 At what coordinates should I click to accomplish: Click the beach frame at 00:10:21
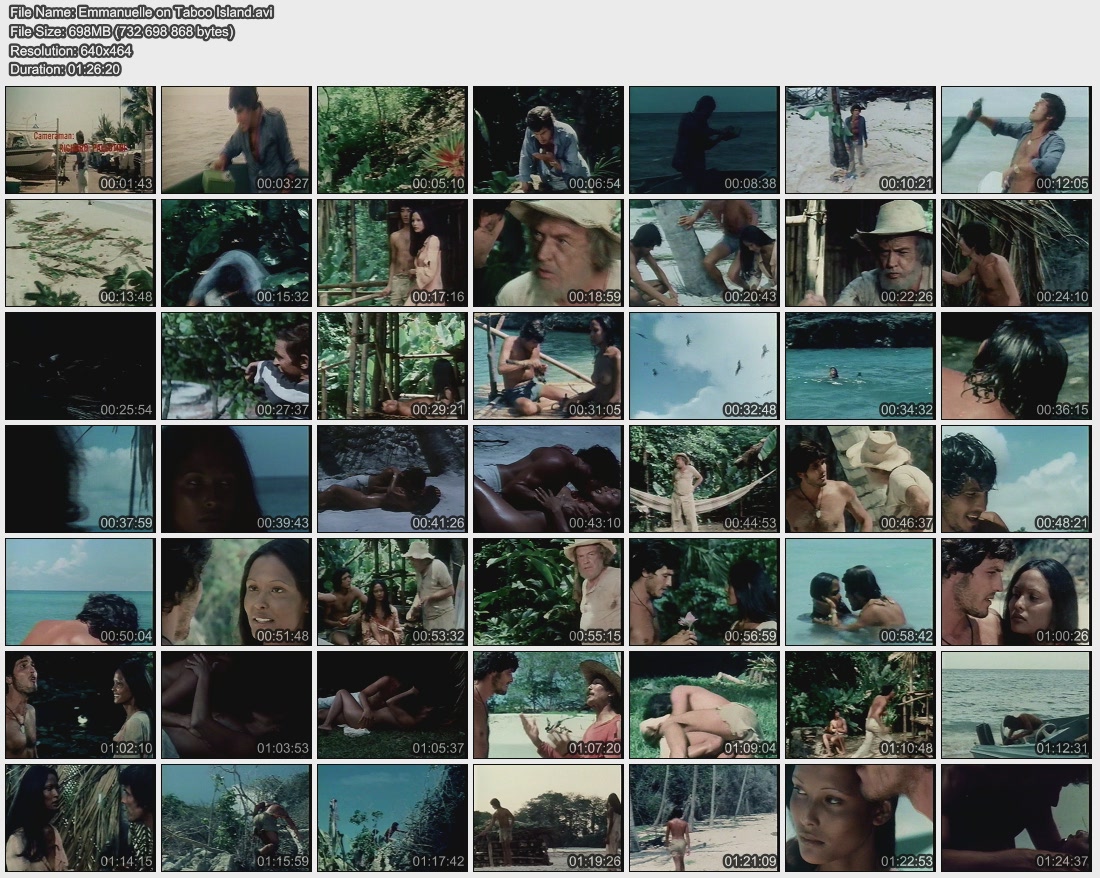860,139
